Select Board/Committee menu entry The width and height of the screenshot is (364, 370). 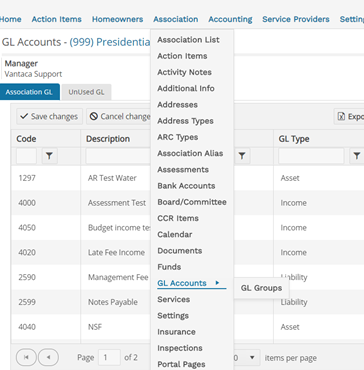click(x=192, y=202)
